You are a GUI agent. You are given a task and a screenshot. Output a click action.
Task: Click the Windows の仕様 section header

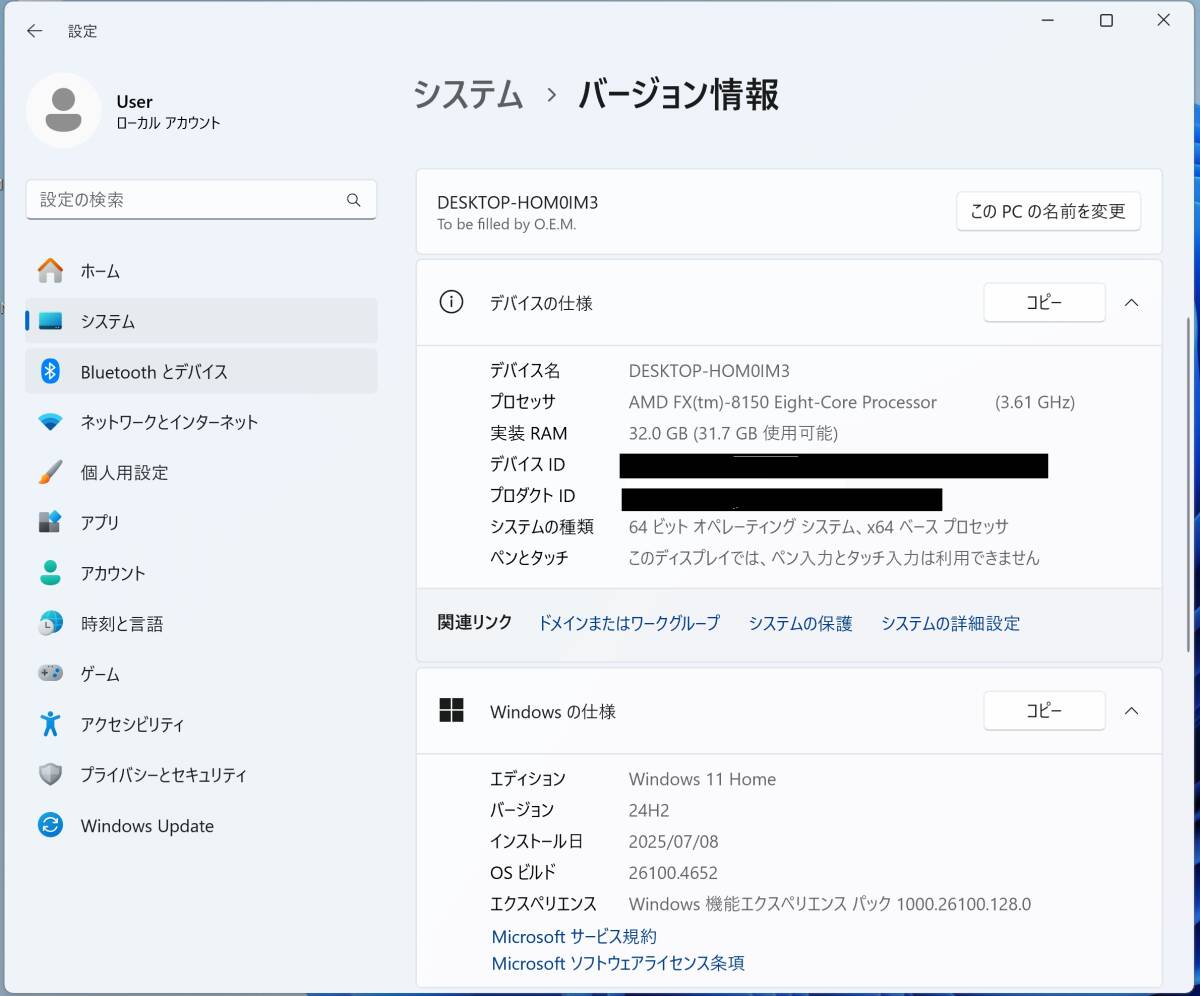click(789, 711)
